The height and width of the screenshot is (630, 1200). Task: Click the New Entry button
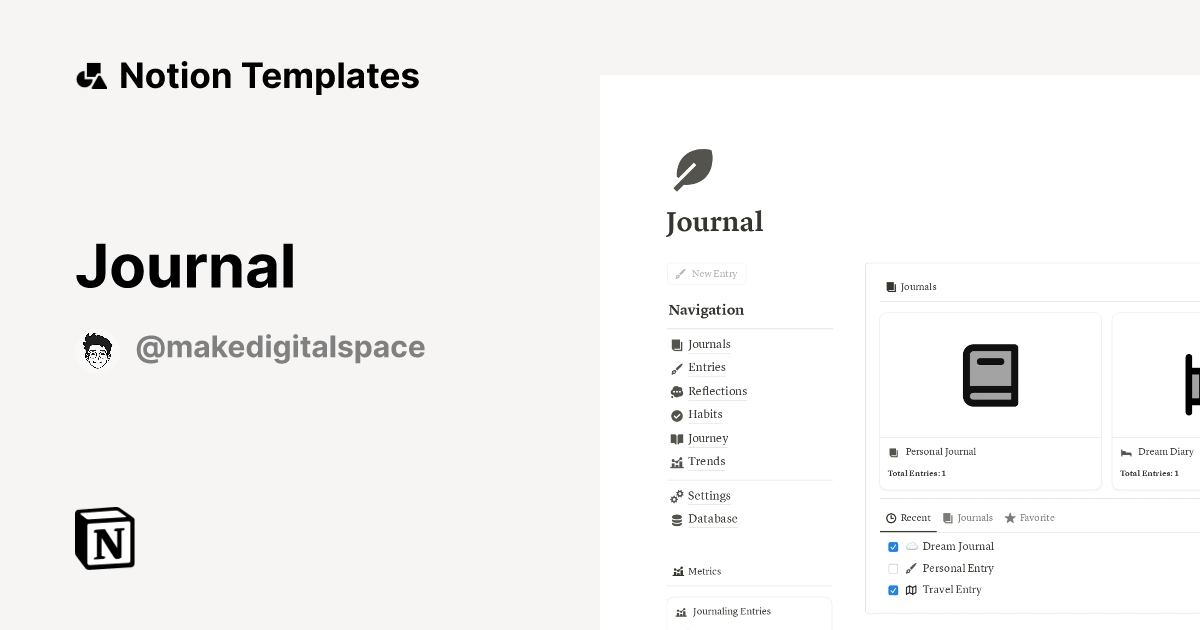pyautogui.click(x=706, y=273)
